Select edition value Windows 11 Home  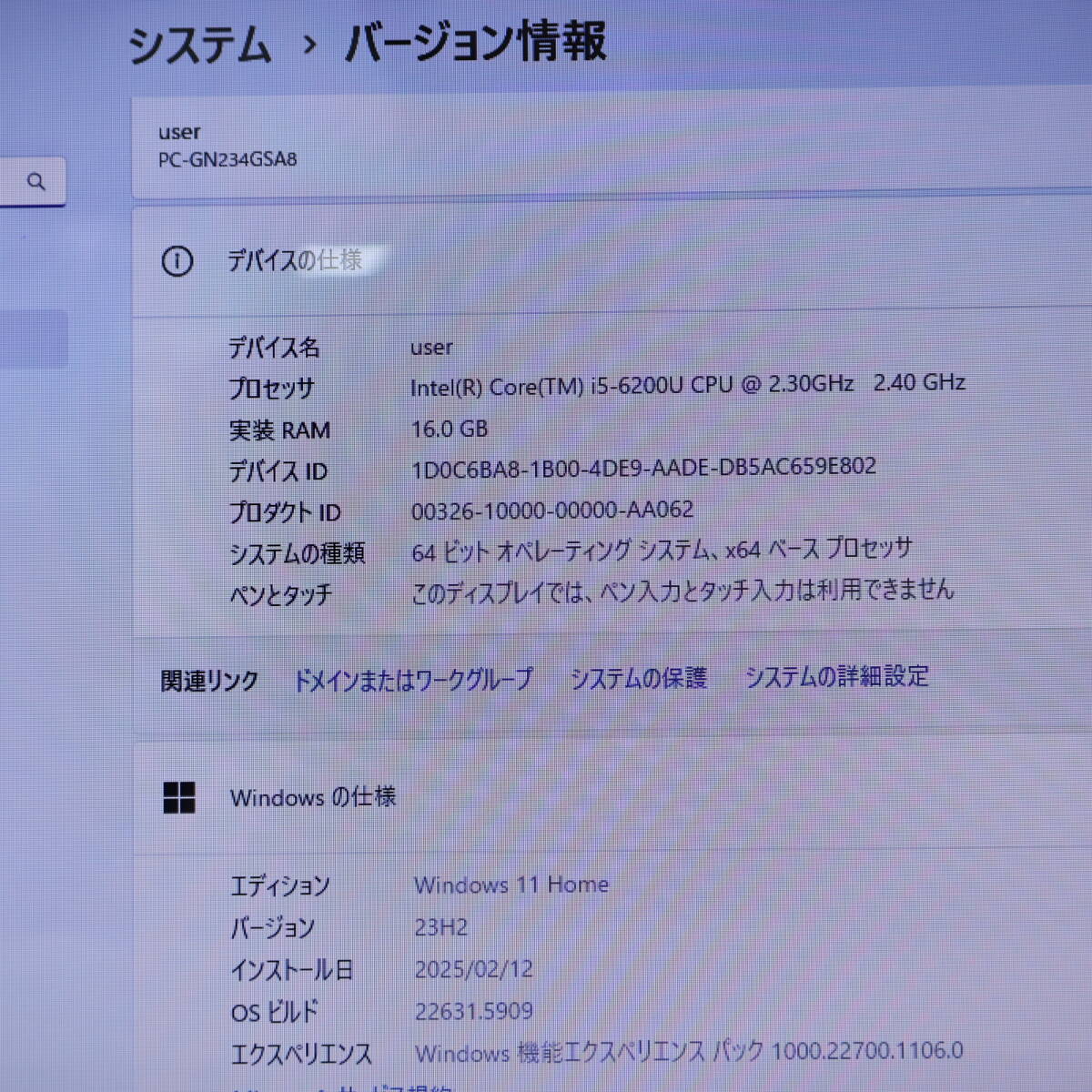511,885
